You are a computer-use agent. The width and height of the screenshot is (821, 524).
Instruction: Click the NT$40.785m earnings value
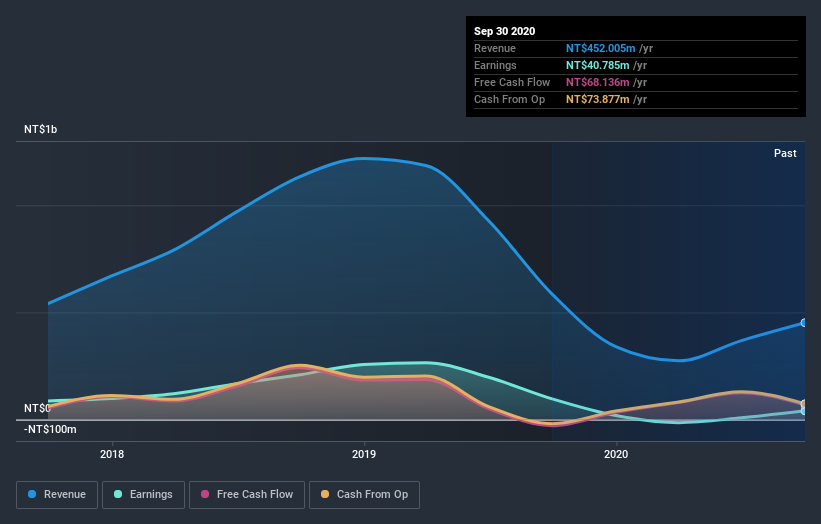pos(597,65)
